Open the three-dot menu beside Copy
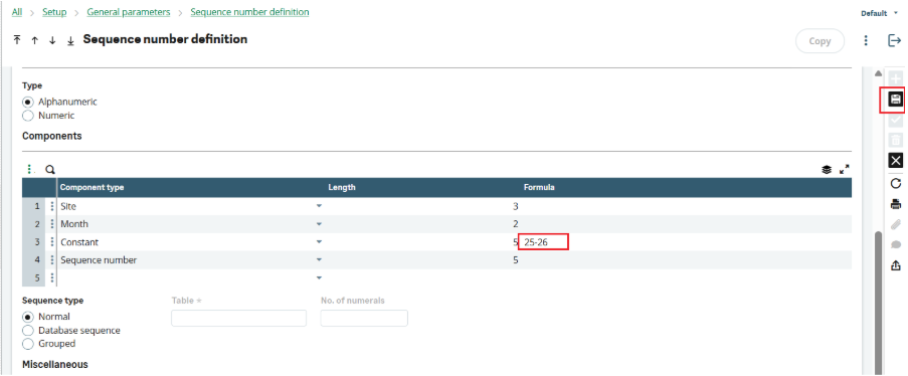Screen dimensions: 908x376 (x=866, y=41)
